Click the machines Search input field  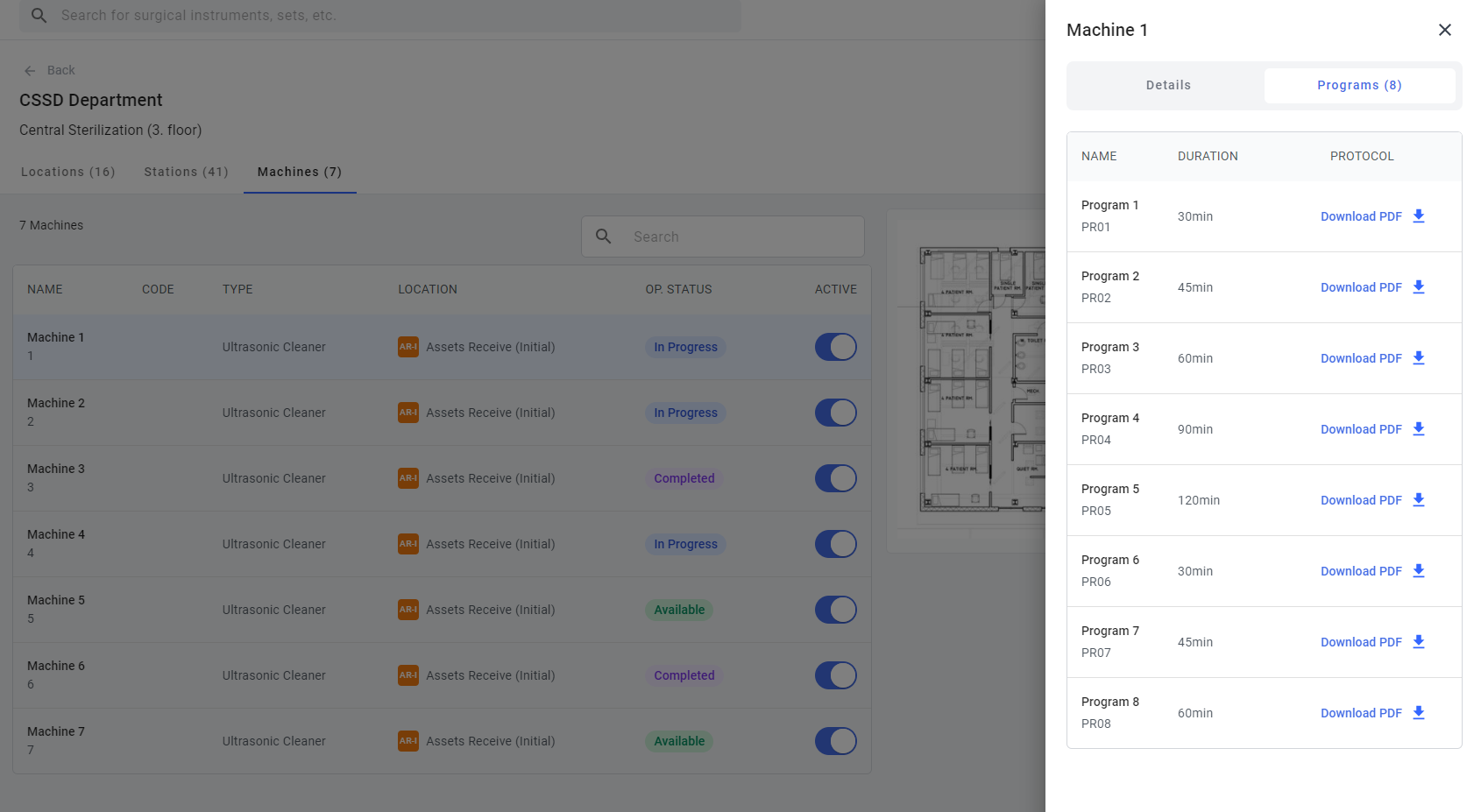click(723, 237)
